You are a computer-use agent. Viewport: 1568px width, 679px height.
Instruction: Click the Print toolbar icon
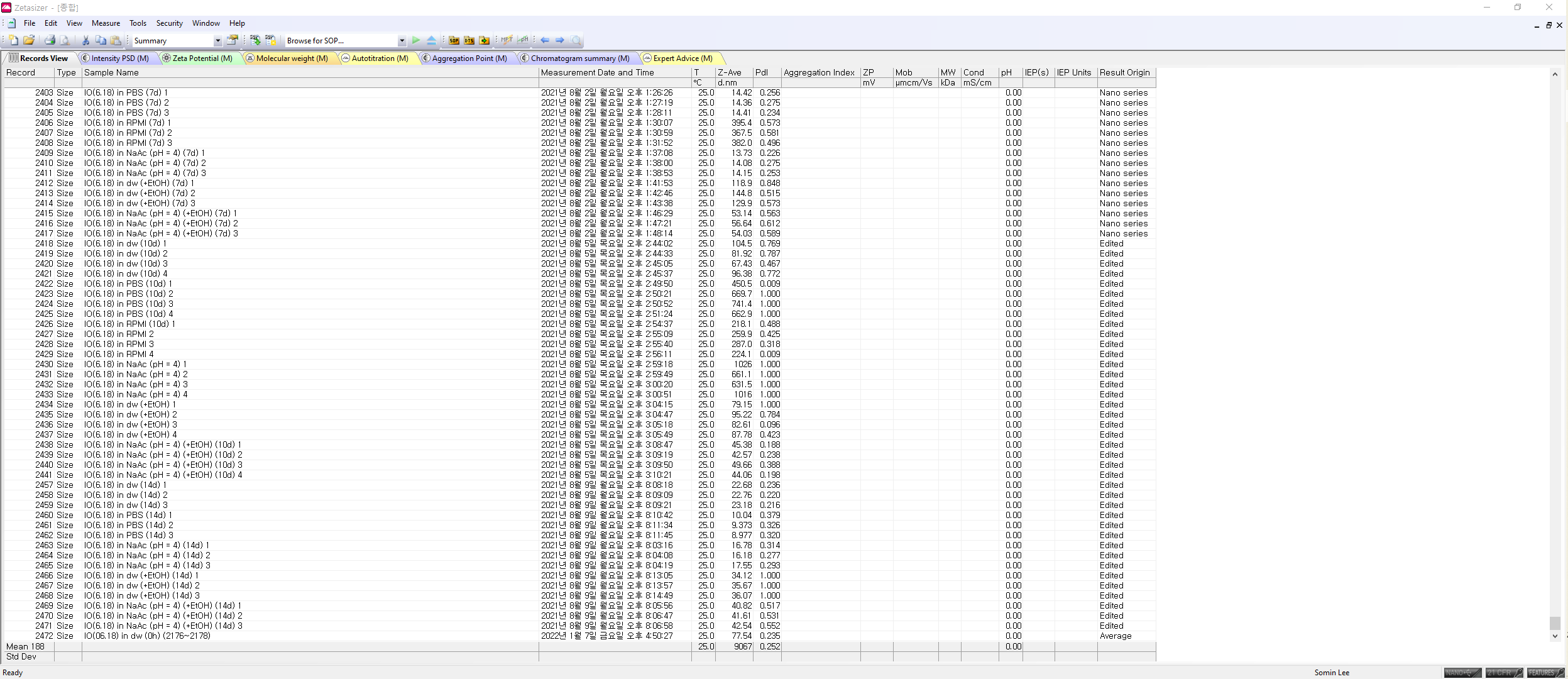click(x=50, y=40)
